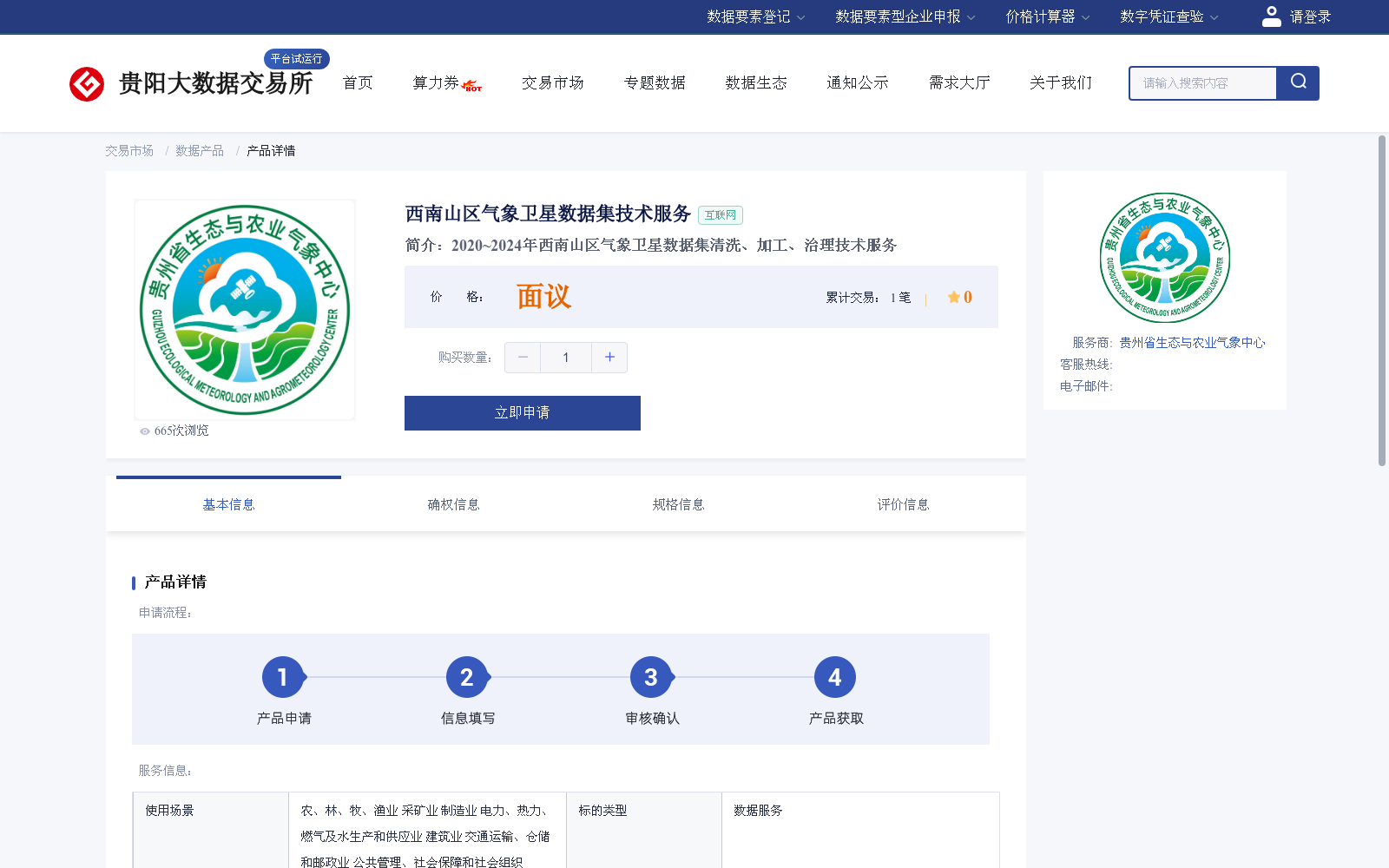Expand the 数据要素登记 dropdown menu
This screenshot has height=868, width=1389.
pos(755,16)
